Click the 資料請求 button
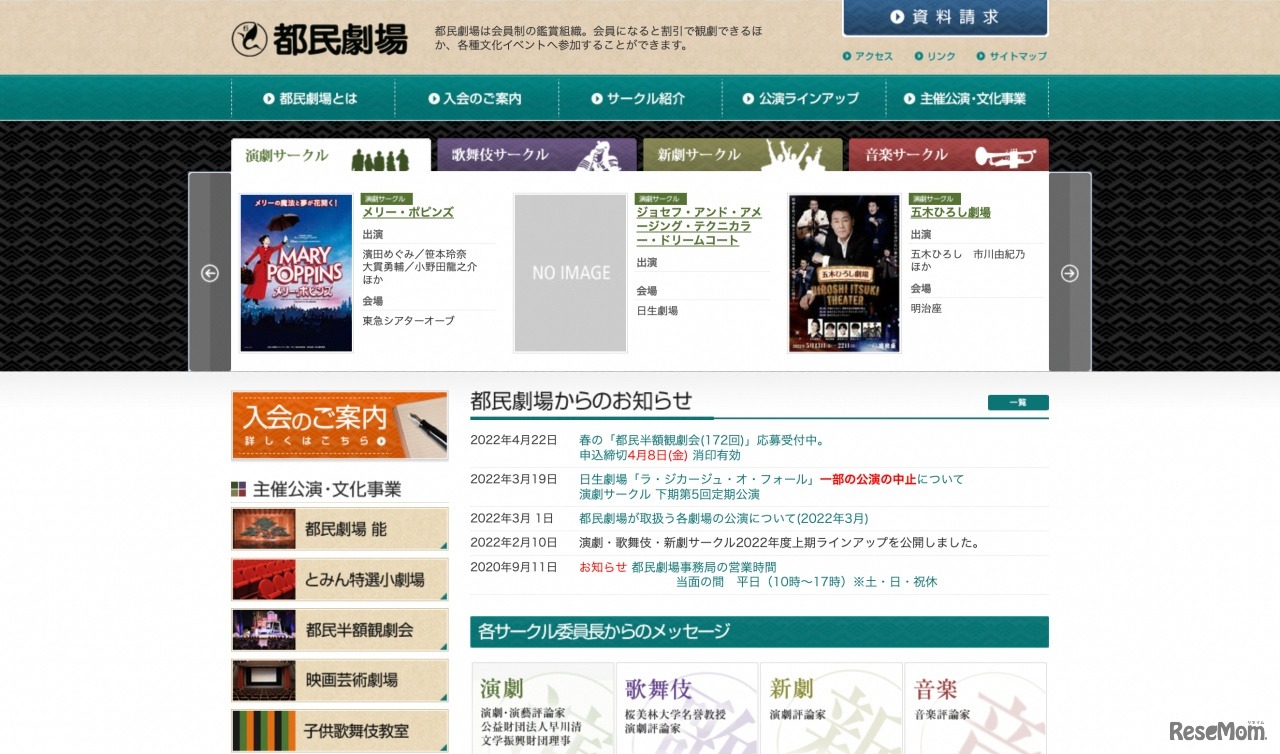The height and width of the screenshot is (754, 1280). point(944,17)
